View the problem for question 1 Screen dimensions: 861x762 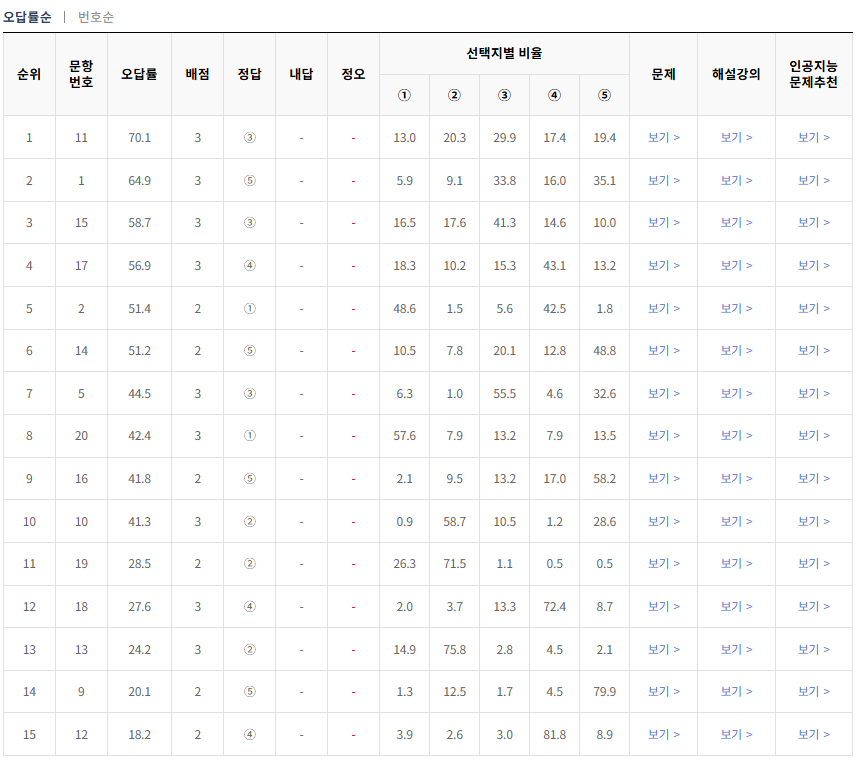663,180
